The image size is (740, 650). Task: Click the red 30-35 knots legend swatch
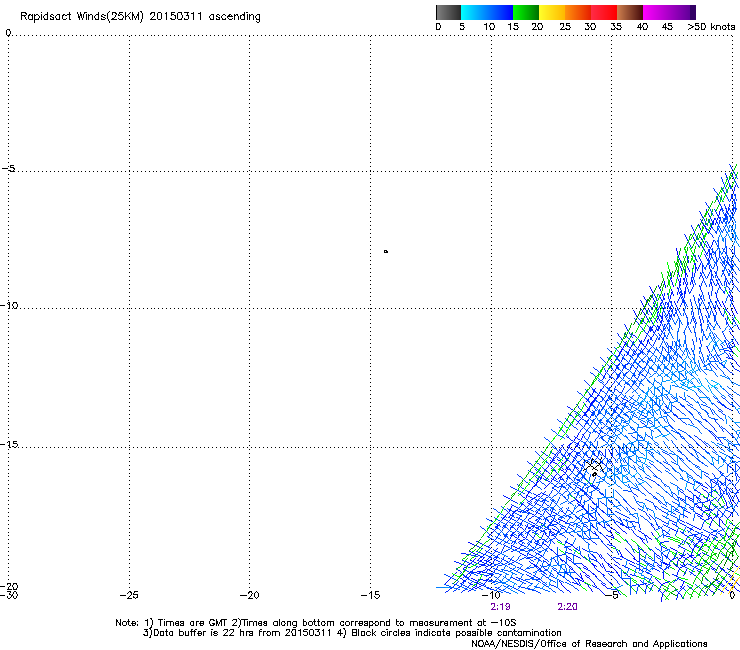(x=604, y=12)
